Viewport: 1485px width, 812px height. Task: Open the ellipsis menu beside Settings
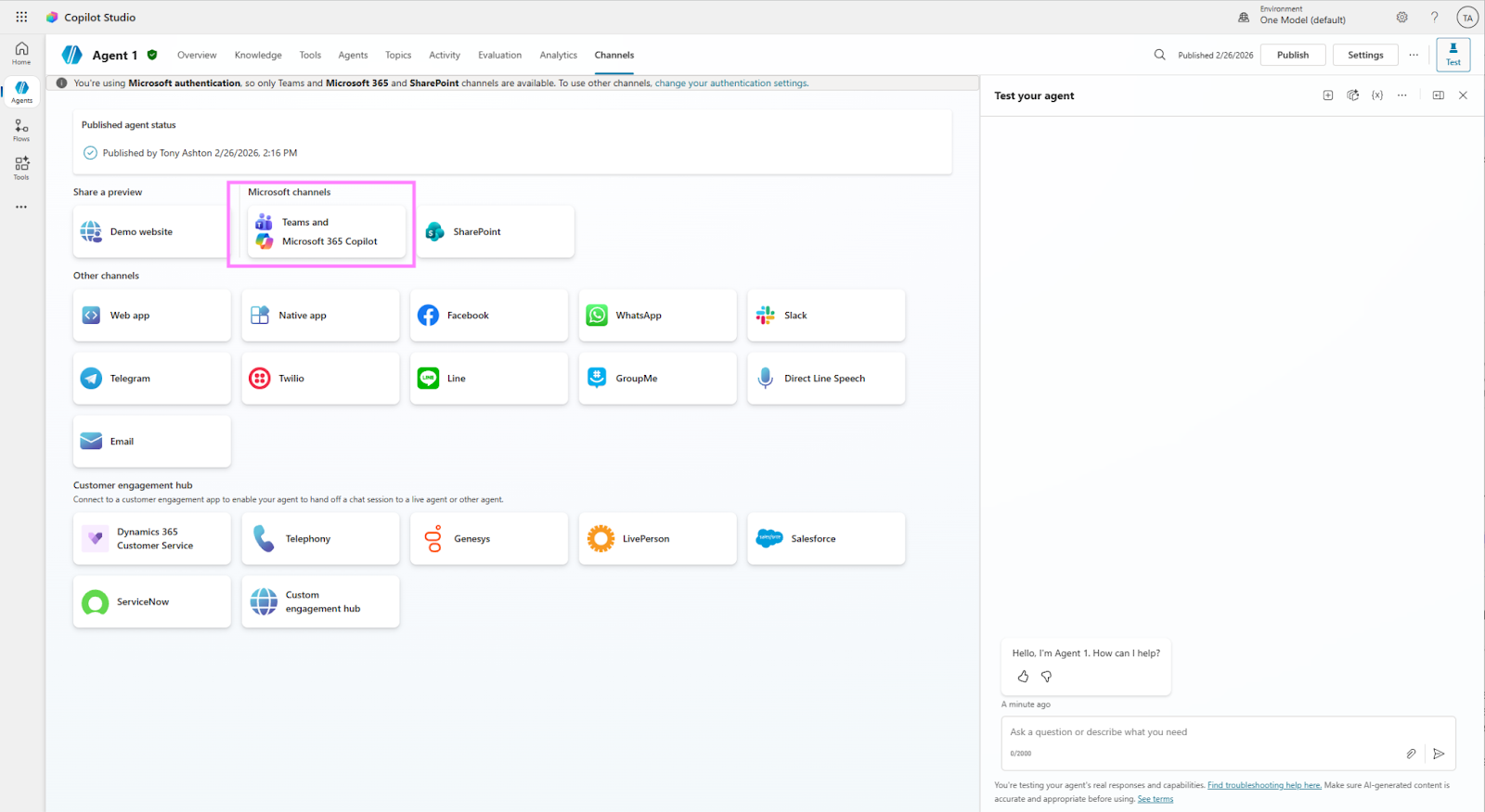click(1414, 55)
